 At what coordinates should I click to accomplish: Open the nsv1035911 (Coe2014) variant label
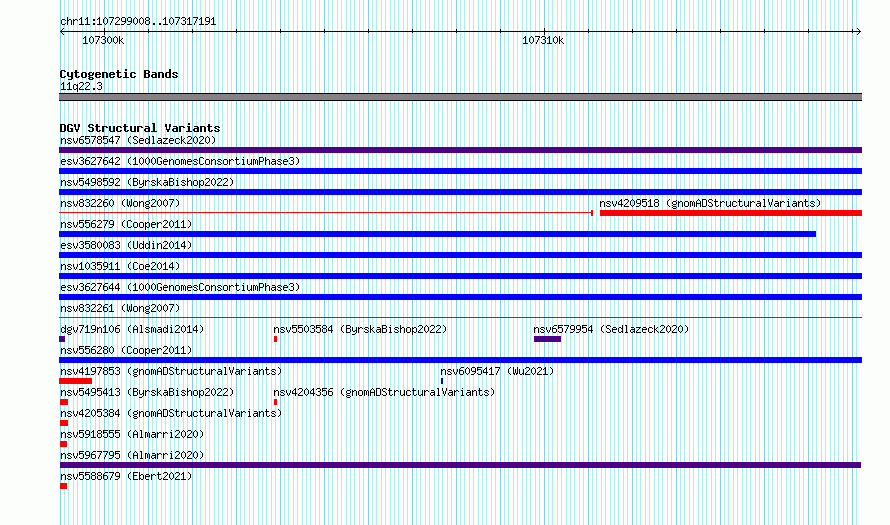(120, 266)
